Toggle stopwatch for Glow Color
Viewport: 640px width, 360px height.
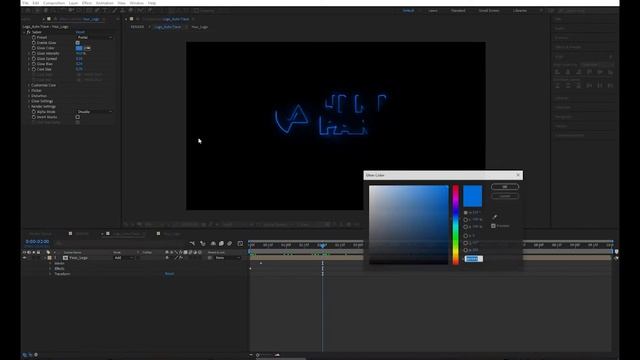point(34,48)
